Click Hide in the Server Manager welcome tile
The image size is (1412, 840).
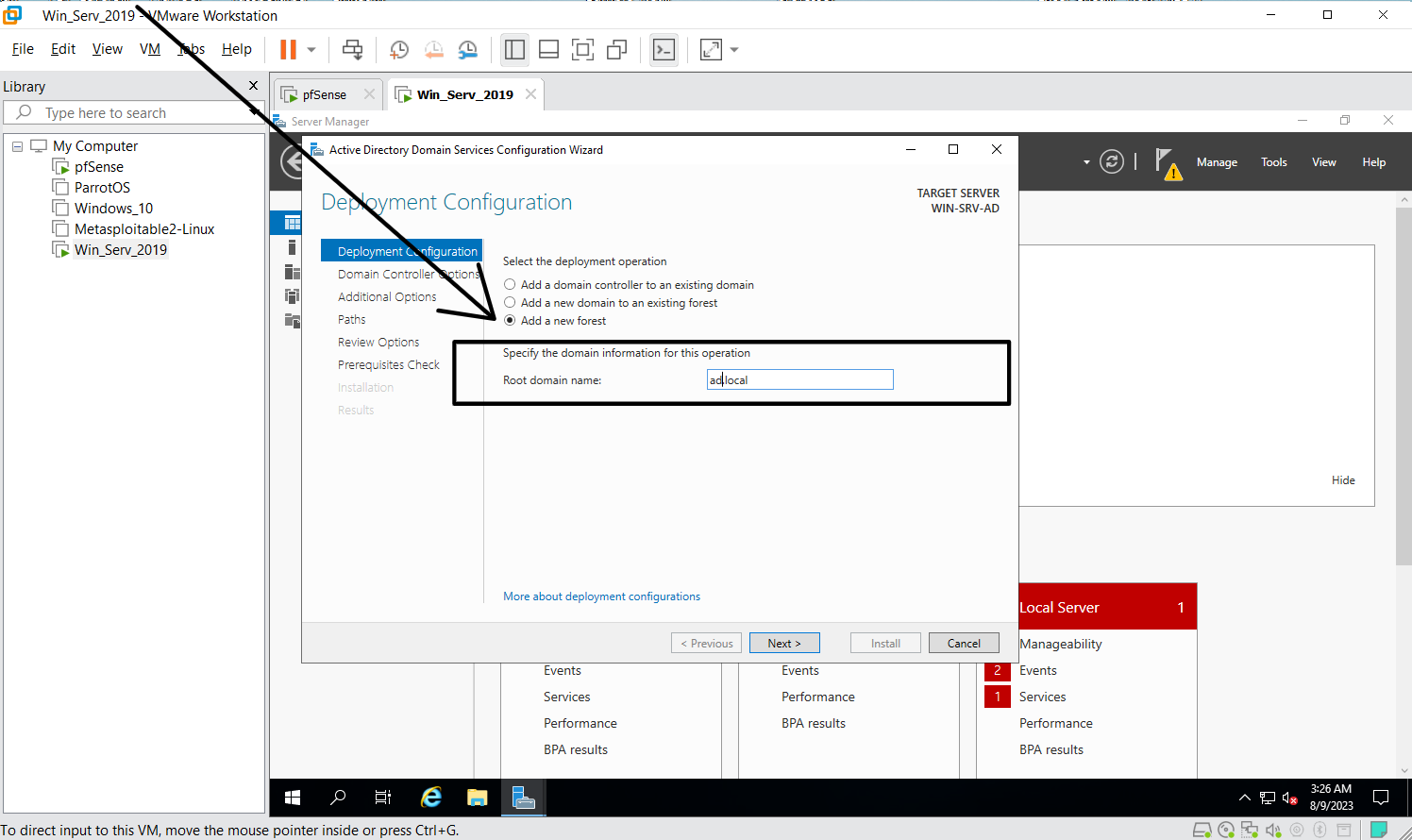click(1343, 480)
